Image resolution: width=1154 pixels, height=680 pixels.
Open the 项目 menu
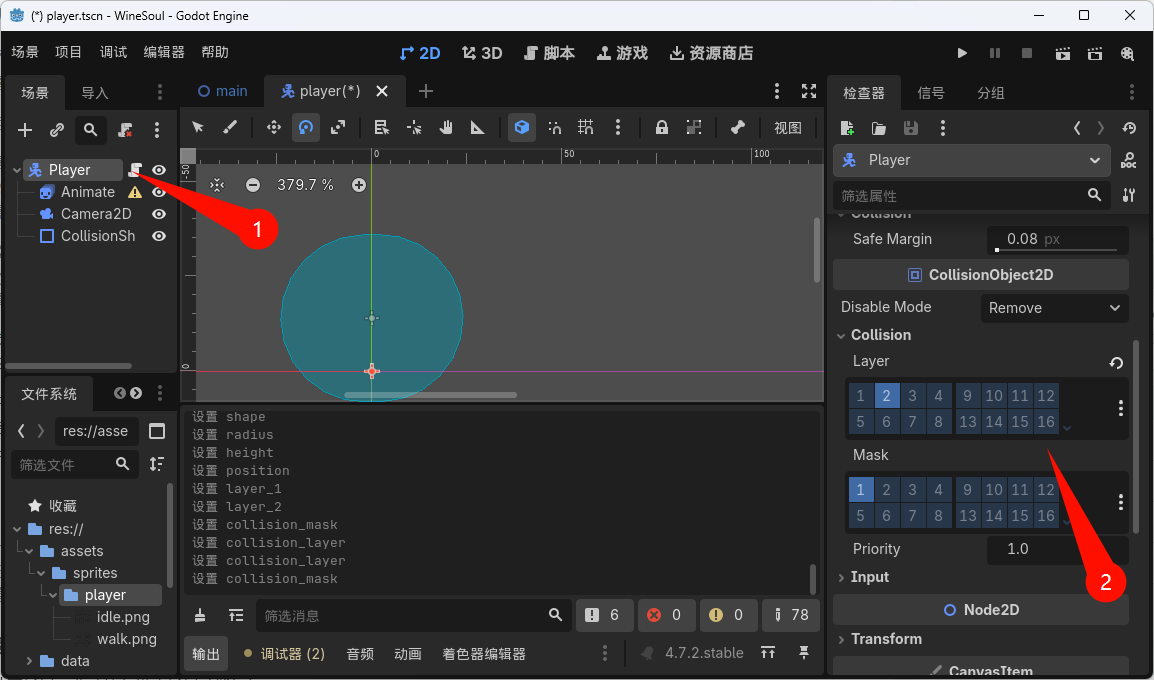point(68,52)
